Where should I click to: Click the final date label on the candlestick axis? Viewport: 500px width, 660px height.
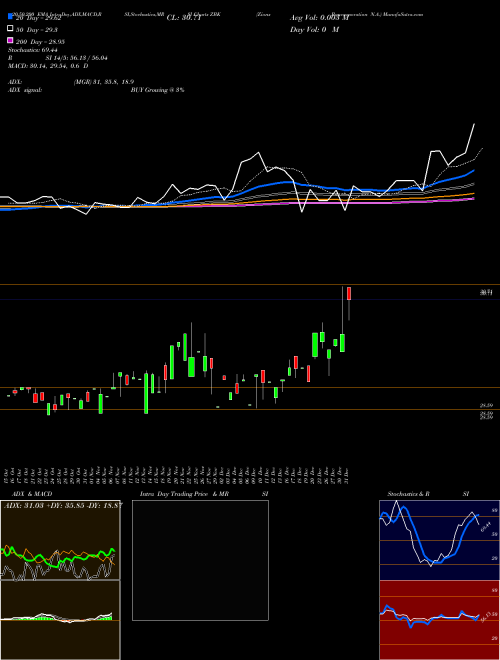pos(347,476)
